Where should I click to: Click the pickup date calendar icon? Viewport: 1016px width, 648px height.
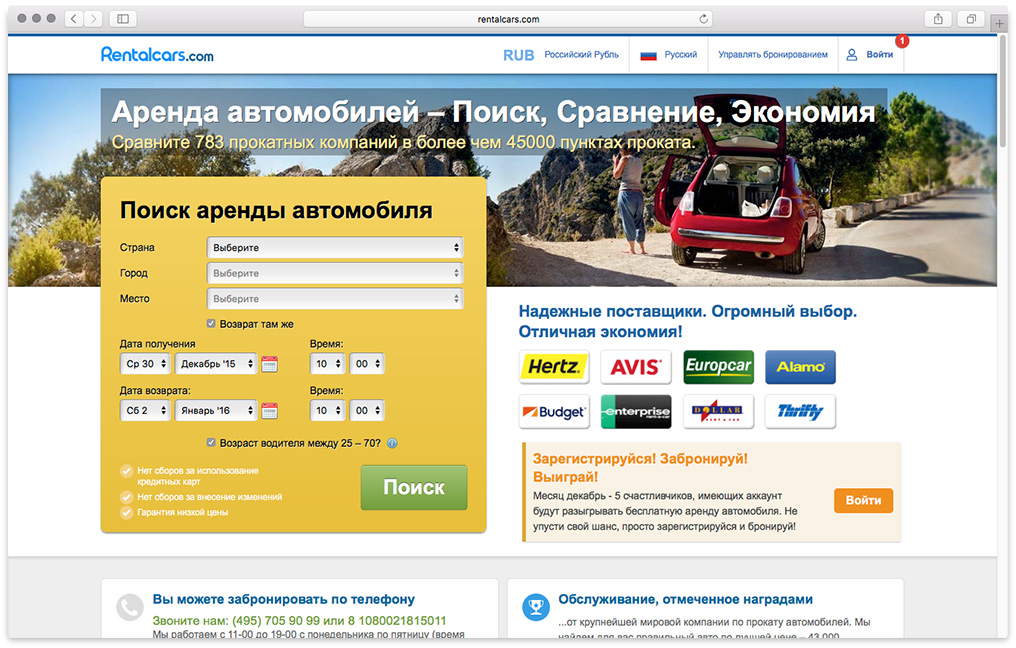coord(269,364)
